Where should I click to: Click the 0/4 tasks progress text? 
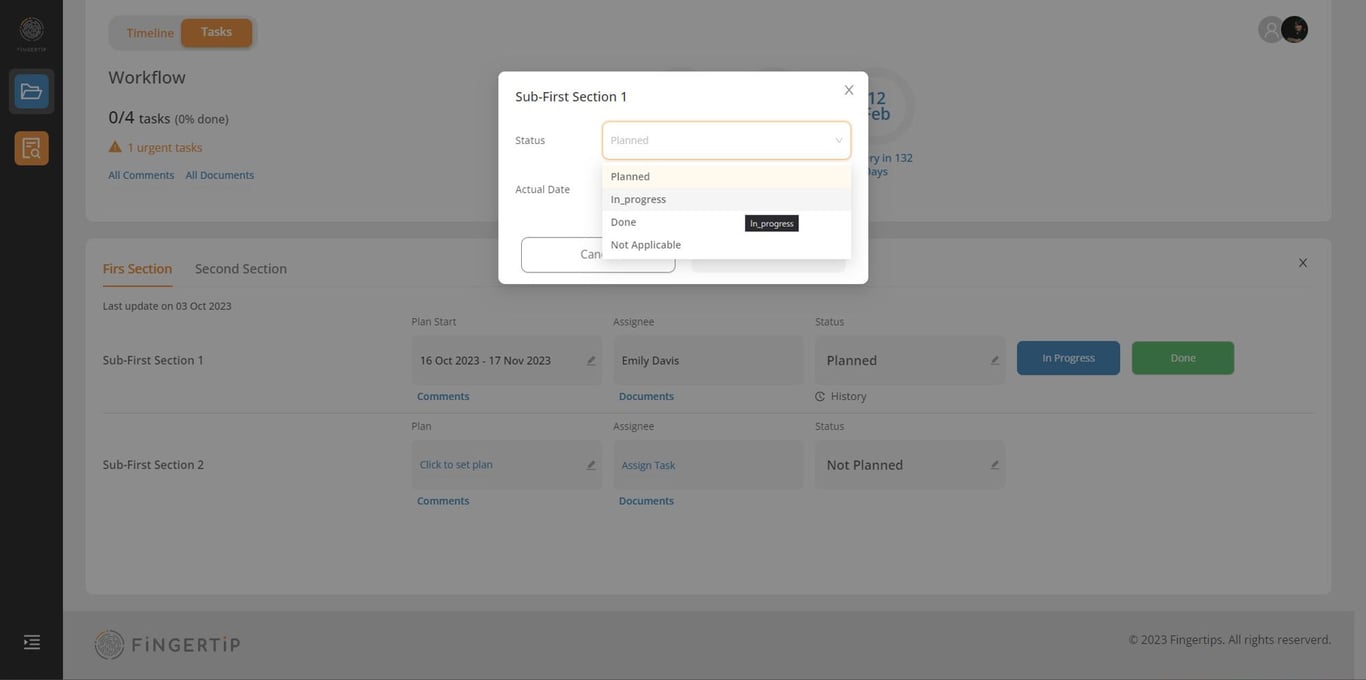168,118
